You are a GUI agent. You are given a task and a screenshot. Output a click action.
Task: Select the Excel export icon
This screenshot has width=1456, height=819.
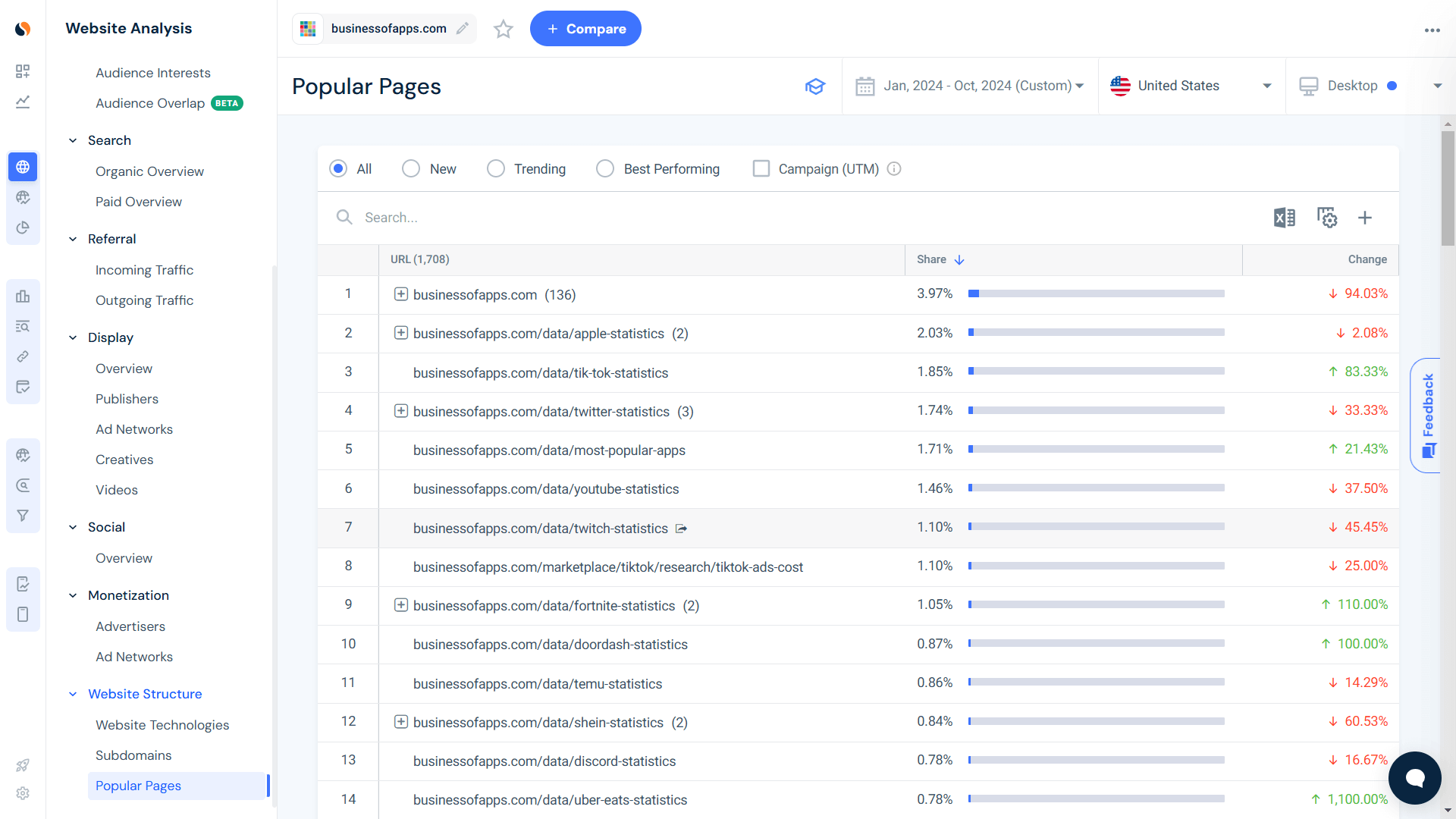point(1284,218)
